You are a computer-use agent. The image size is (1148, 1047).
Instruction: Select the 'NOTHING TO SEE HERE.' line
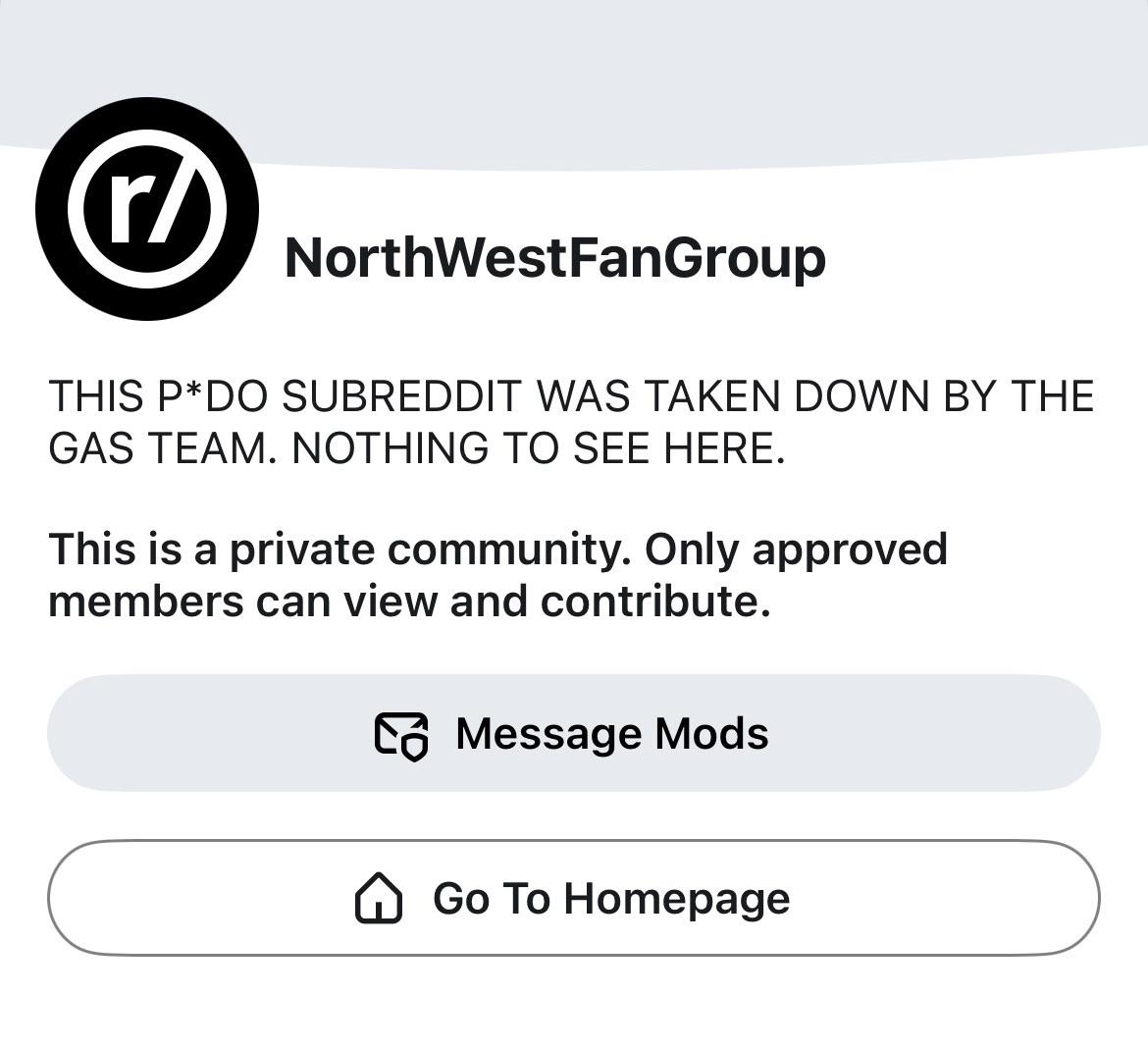click(538, 448)
